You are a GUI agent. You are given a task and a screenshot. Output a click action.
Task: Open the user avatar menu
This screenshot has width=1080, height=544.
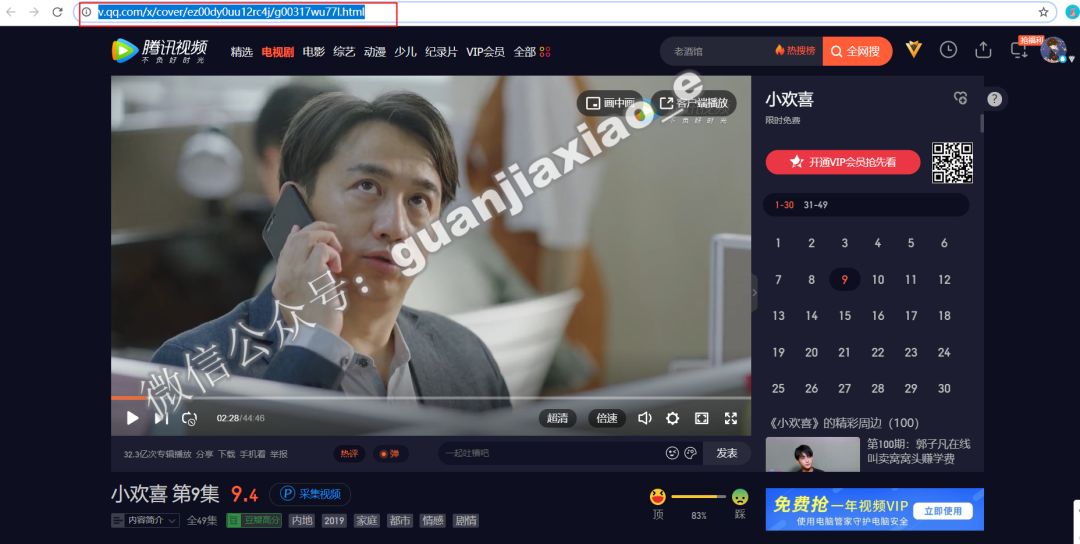coord(1054,50)
